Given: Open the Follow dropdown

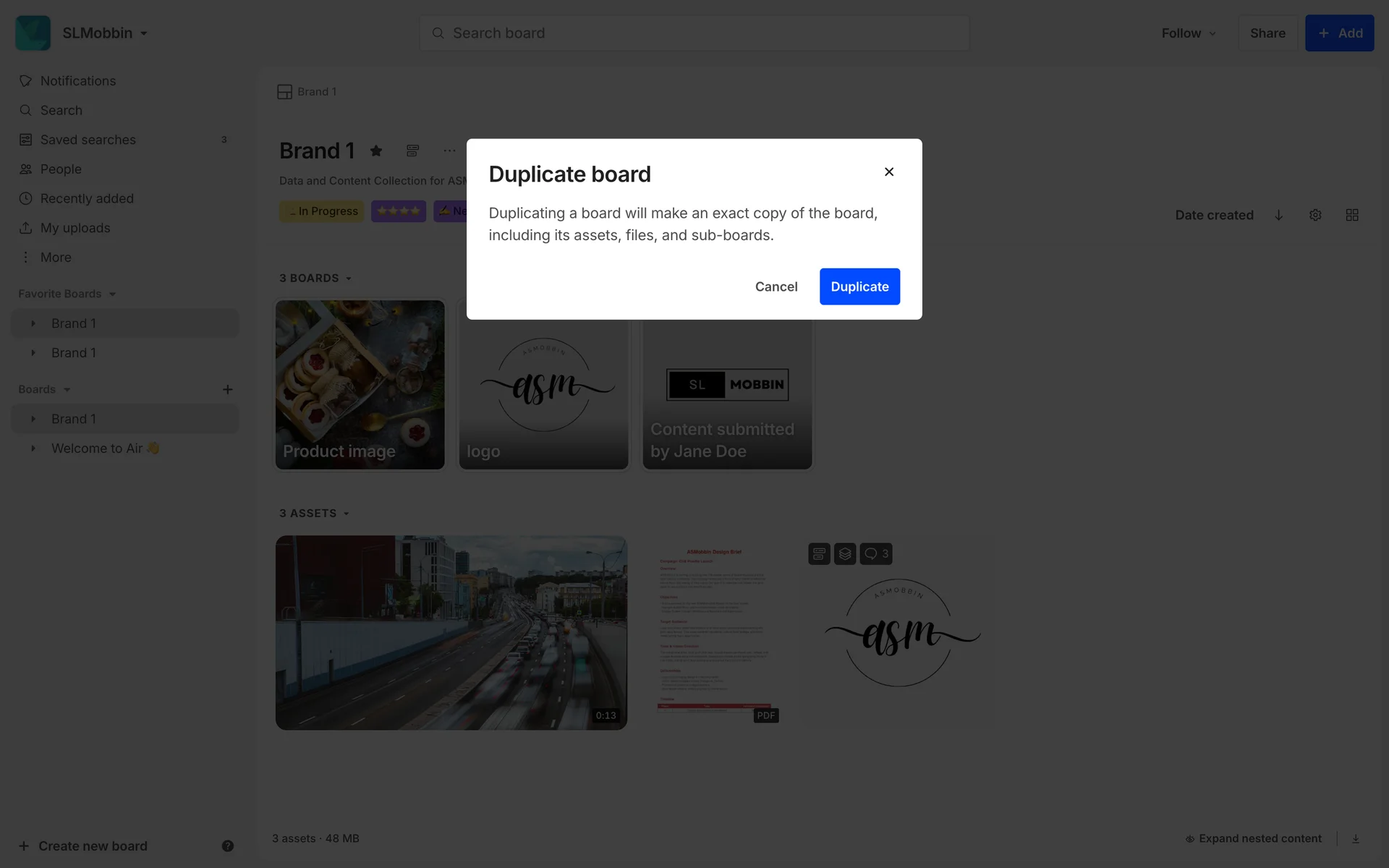Looking at the screenshot, I should coord(1189,33).
